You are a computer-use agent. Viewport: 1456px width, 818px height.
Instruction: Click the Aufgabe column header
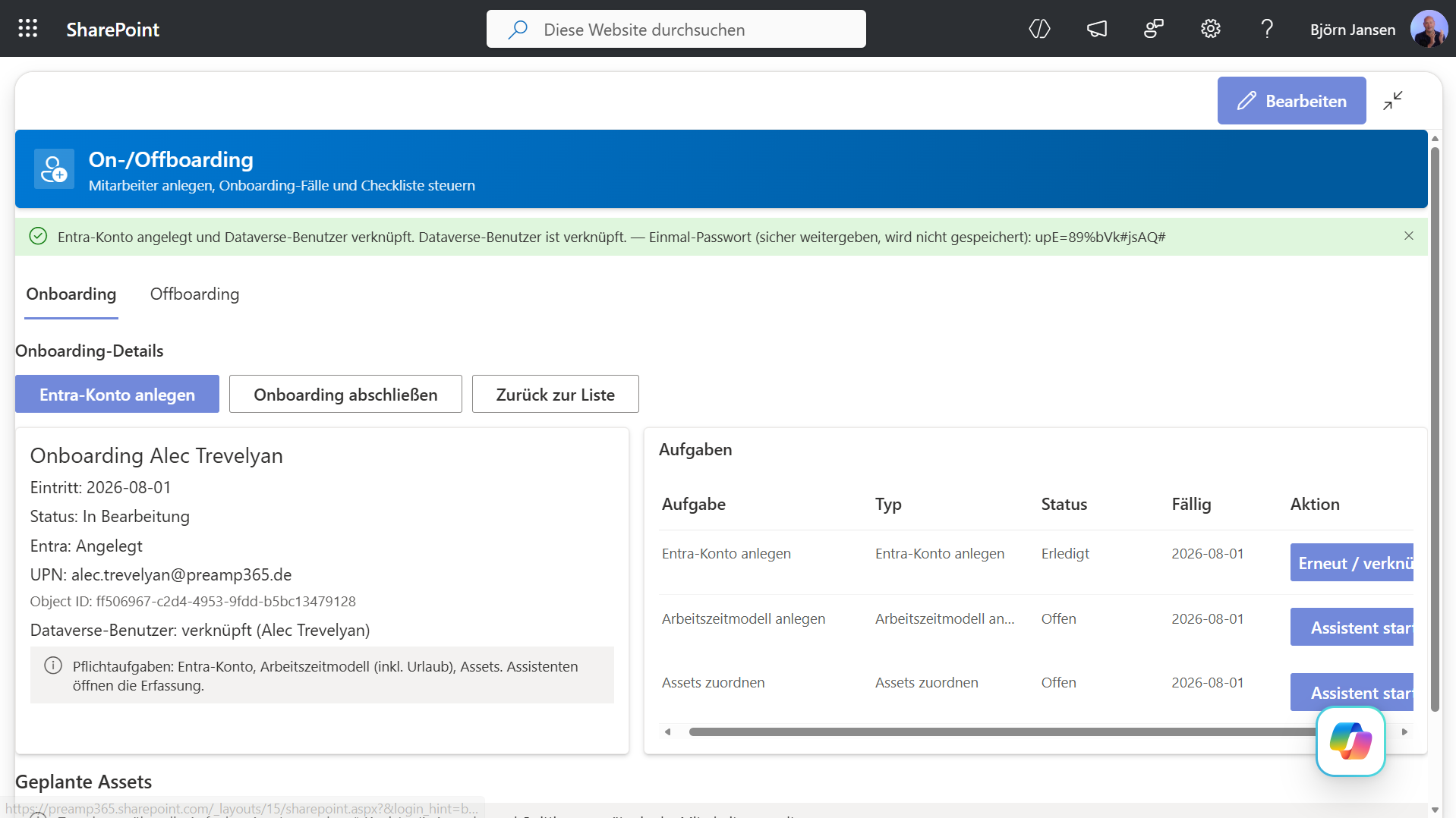[694, 504]
